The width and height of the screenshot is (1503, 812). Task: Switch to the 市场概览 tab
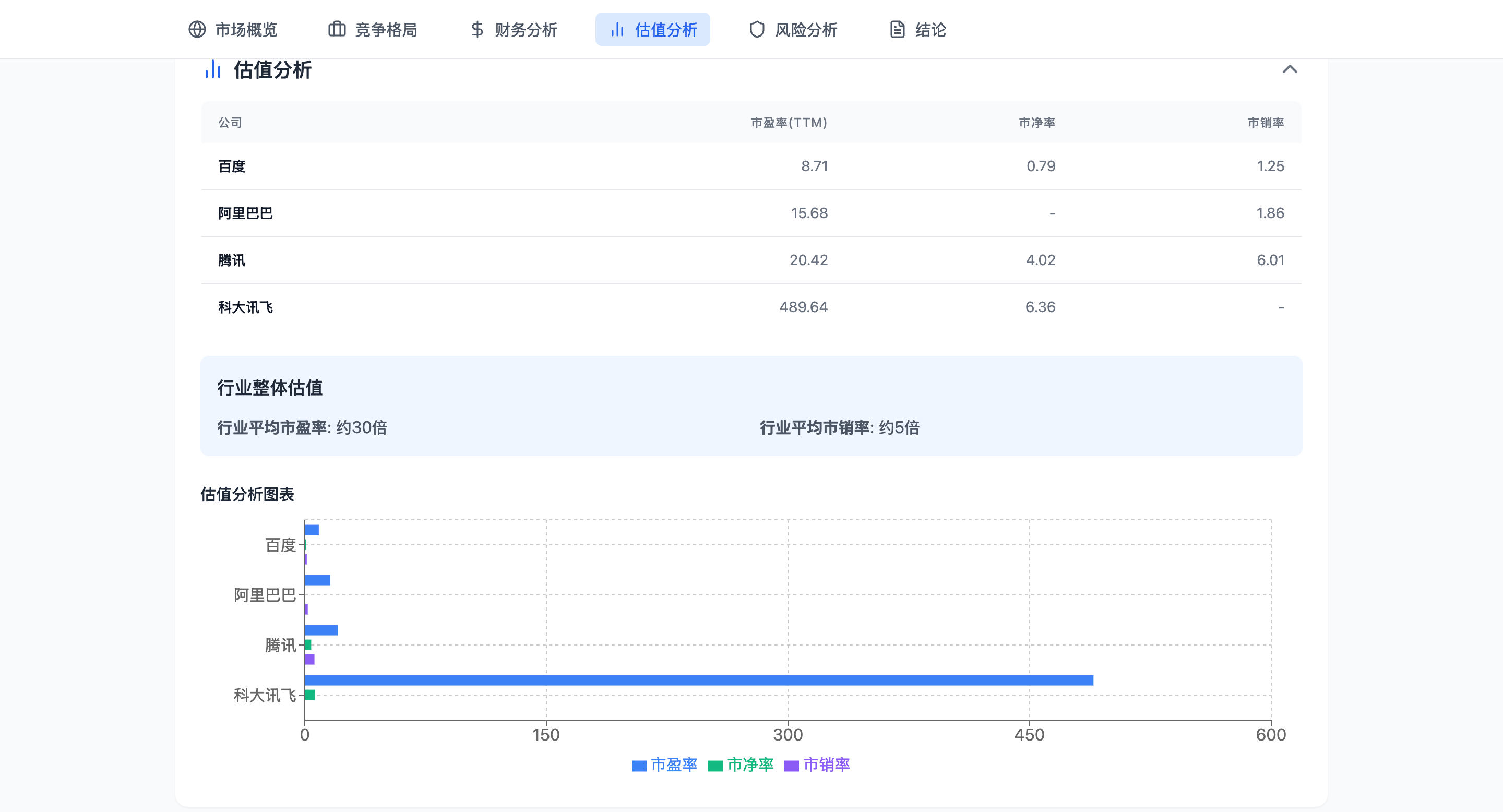246,30
